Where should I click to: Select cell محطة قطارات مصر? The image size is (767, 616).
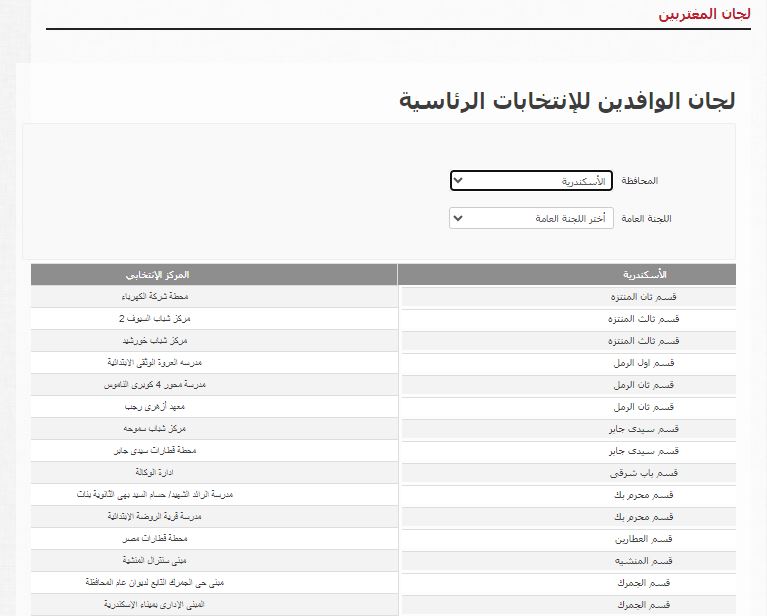[214, 539]
